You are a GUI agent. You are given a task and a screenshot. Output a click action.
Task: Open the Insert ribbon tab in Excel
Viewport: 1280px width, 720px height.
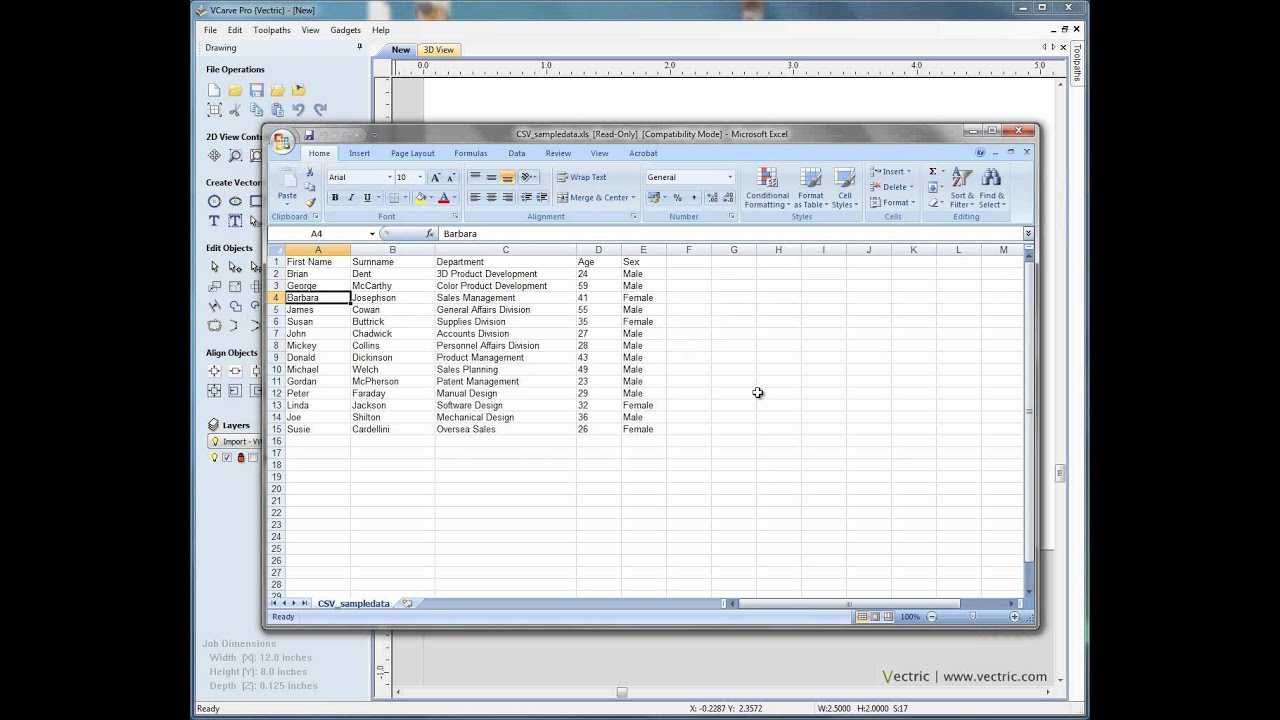(x=359, y=153)
